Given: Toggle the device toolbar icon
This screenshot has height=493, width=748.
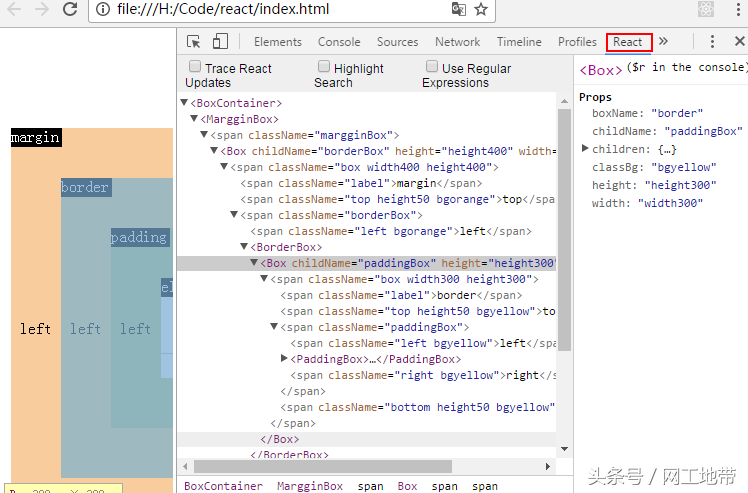Looking at the screenshot, I should (x=220, y=42).
